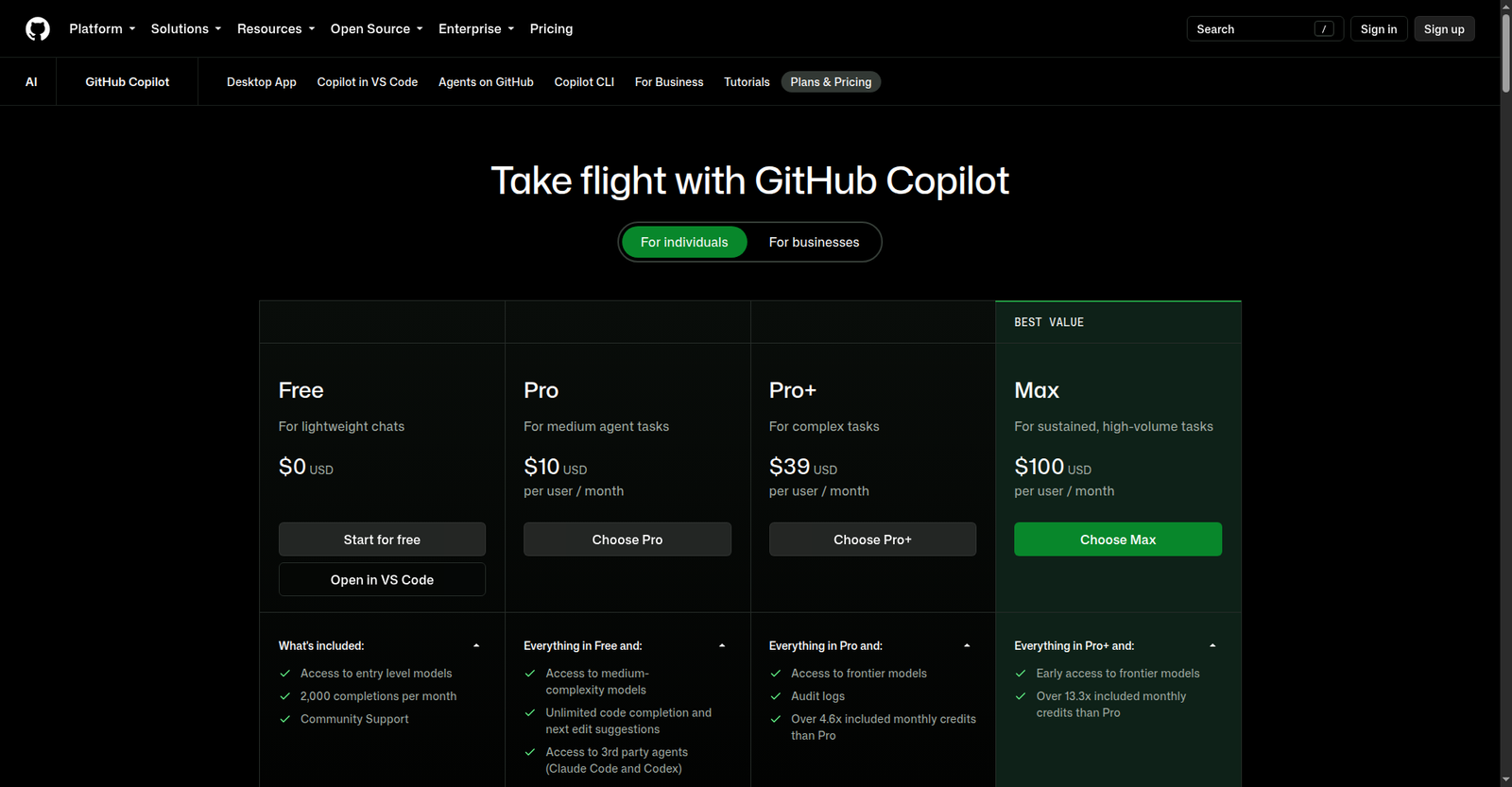Click the Audit logs feature text
This screenshot has width=1512, height=787.
pyautogui.click(x=818, y=696)
